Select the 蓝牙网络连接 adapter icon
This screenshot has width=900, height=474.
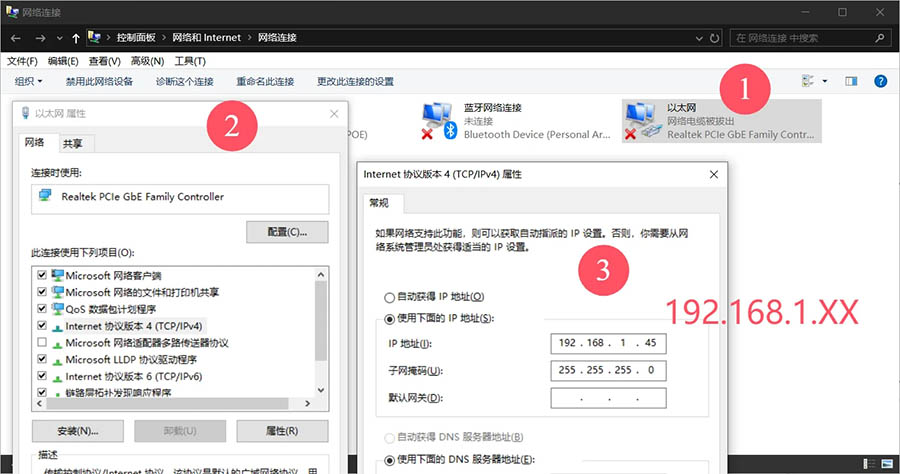coord(439,121)
